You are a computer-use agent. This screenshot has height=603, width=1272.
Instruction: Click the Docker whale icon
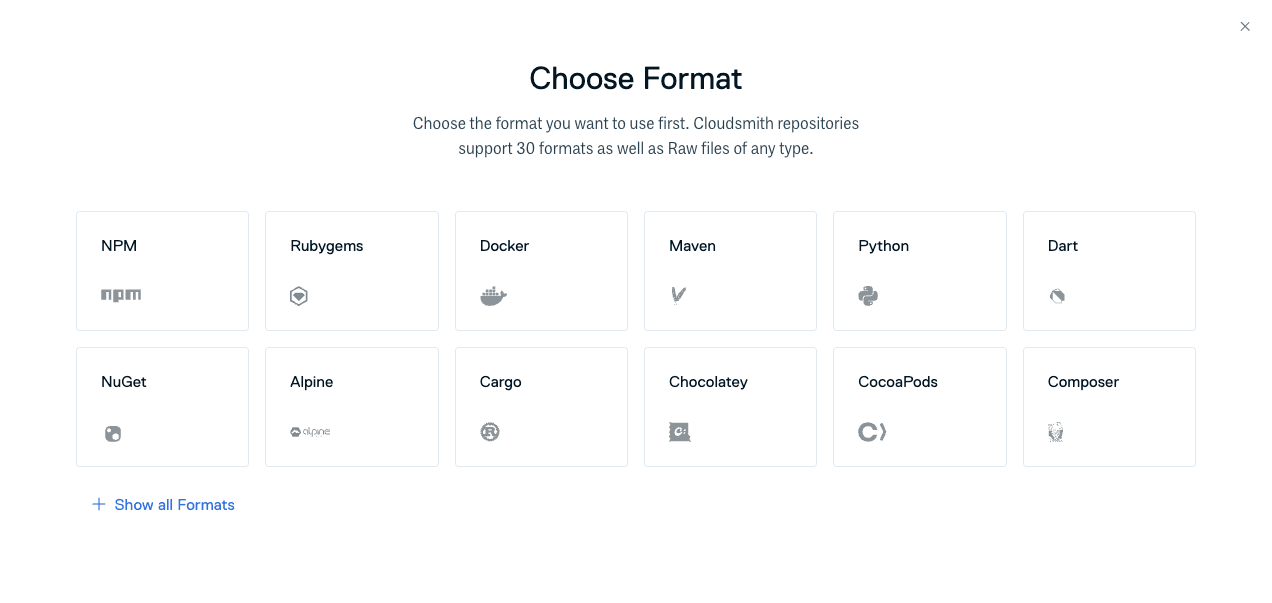click(493, 296)
